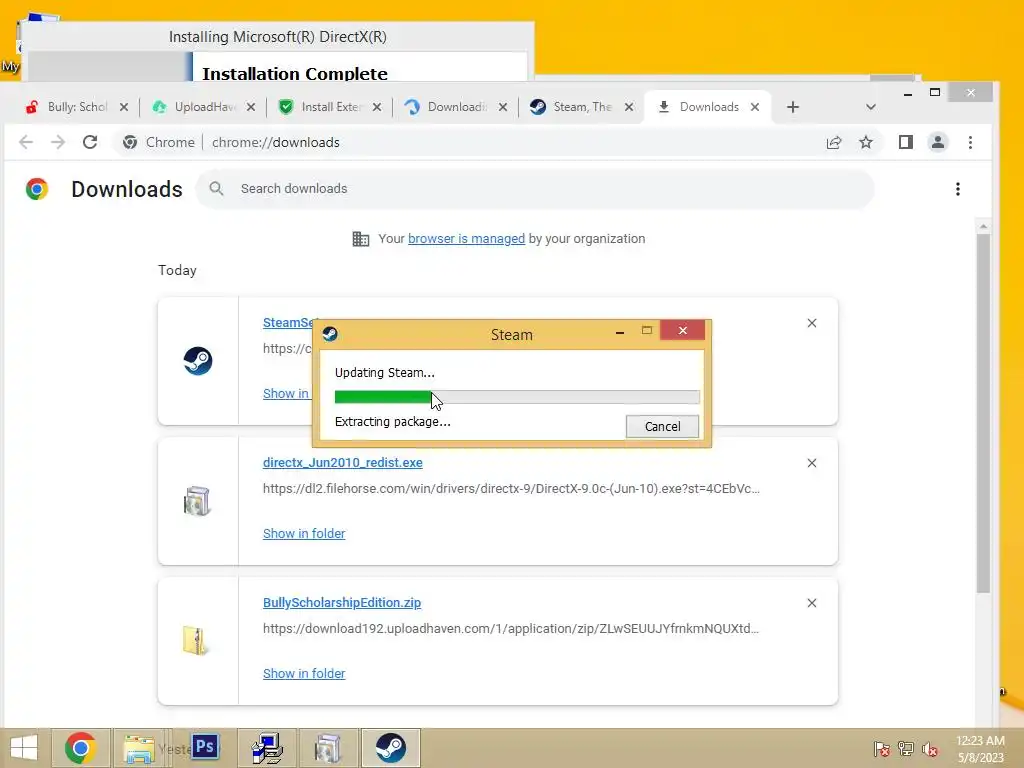Open Chrome from the taskbar
This screenshot has height=768, width=1024.
click(80, 748)
